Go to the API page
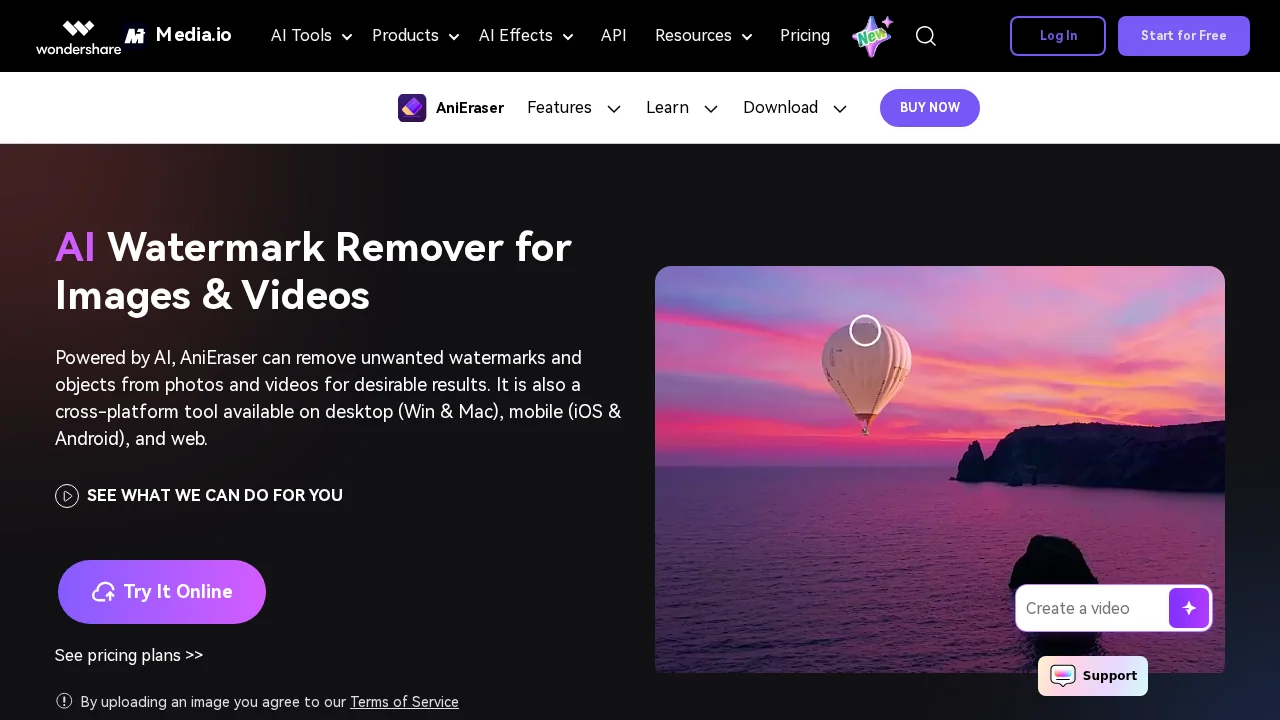The height and width of the screenshot is (720, 1280). point(613,36)
